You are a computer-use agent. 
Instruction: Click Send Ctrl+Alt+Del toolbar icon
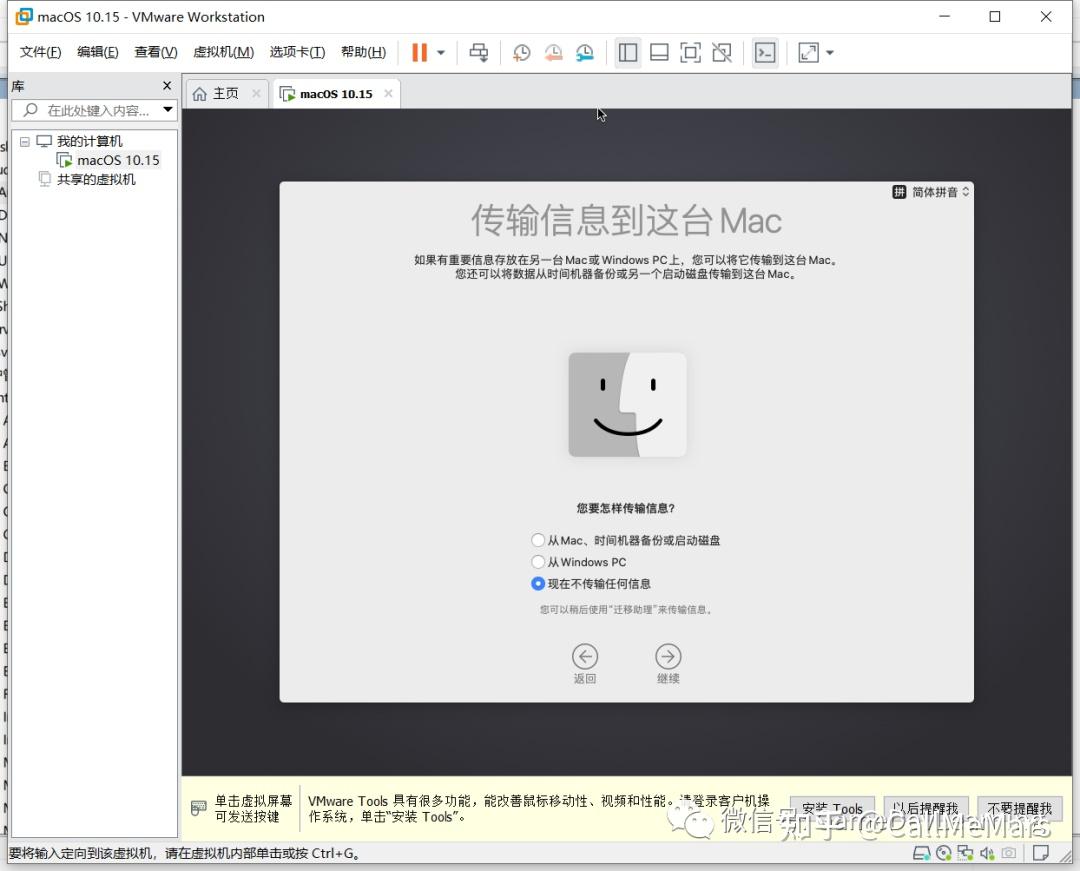[x=479, y=52]
